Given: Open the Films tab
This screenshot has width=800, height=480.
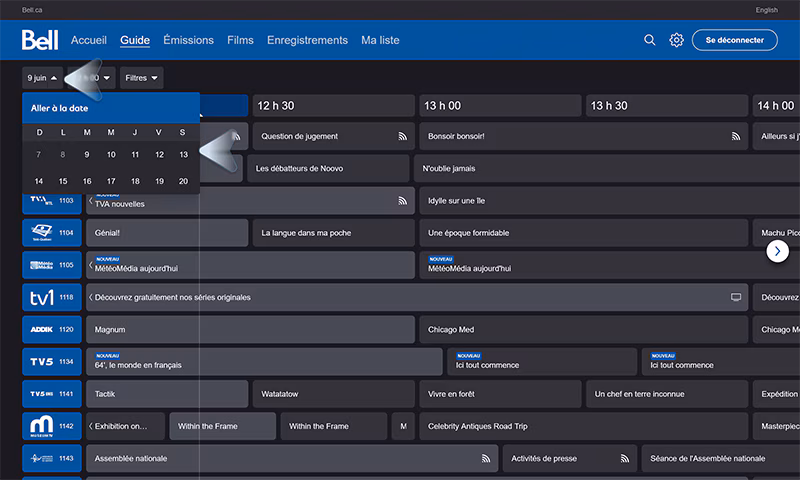Looking at the screenshot, I should pos(240,40).
